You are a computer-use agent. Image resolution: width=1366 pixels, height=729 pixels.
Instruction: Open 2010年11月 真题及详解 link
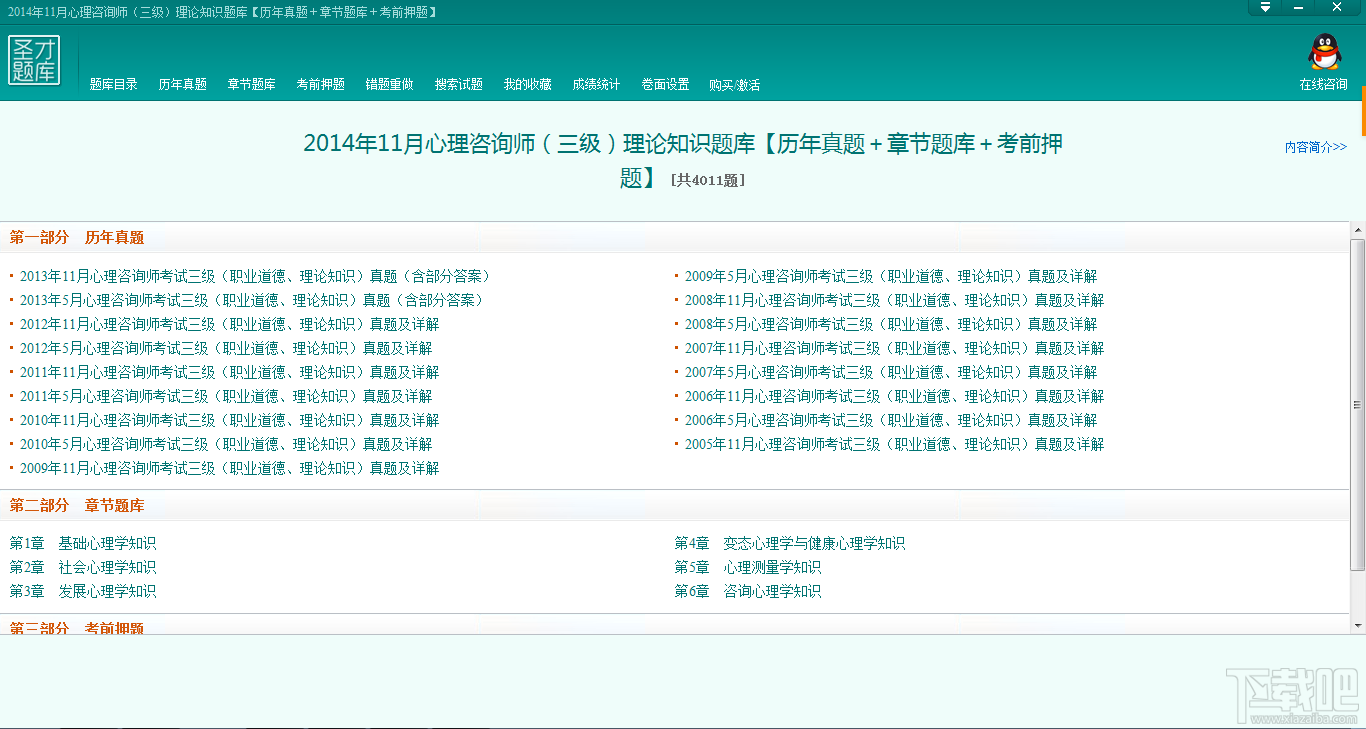[230, 420]
